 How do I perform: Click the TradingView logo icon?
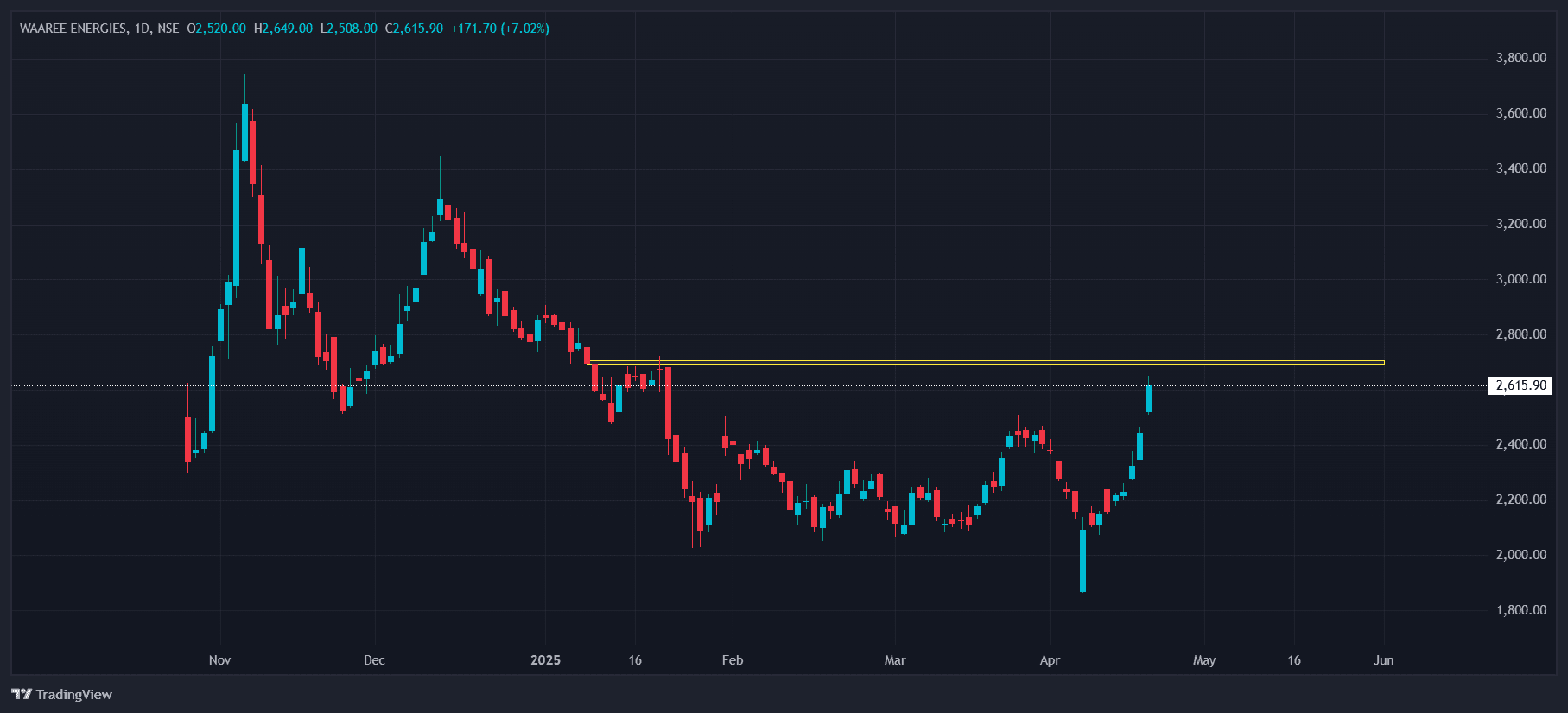point(22,694)
